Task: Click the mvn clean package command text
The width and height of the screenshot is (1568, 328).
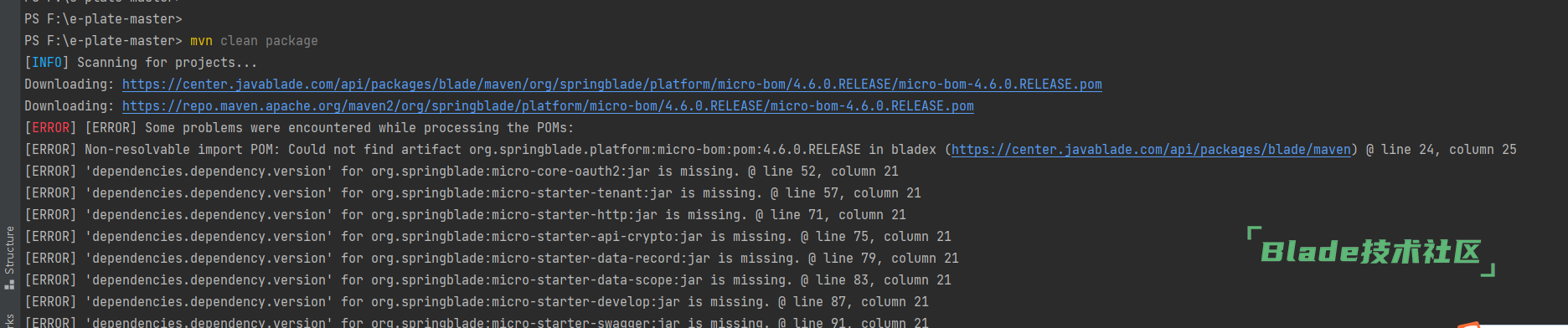Action: click(254, 41)
